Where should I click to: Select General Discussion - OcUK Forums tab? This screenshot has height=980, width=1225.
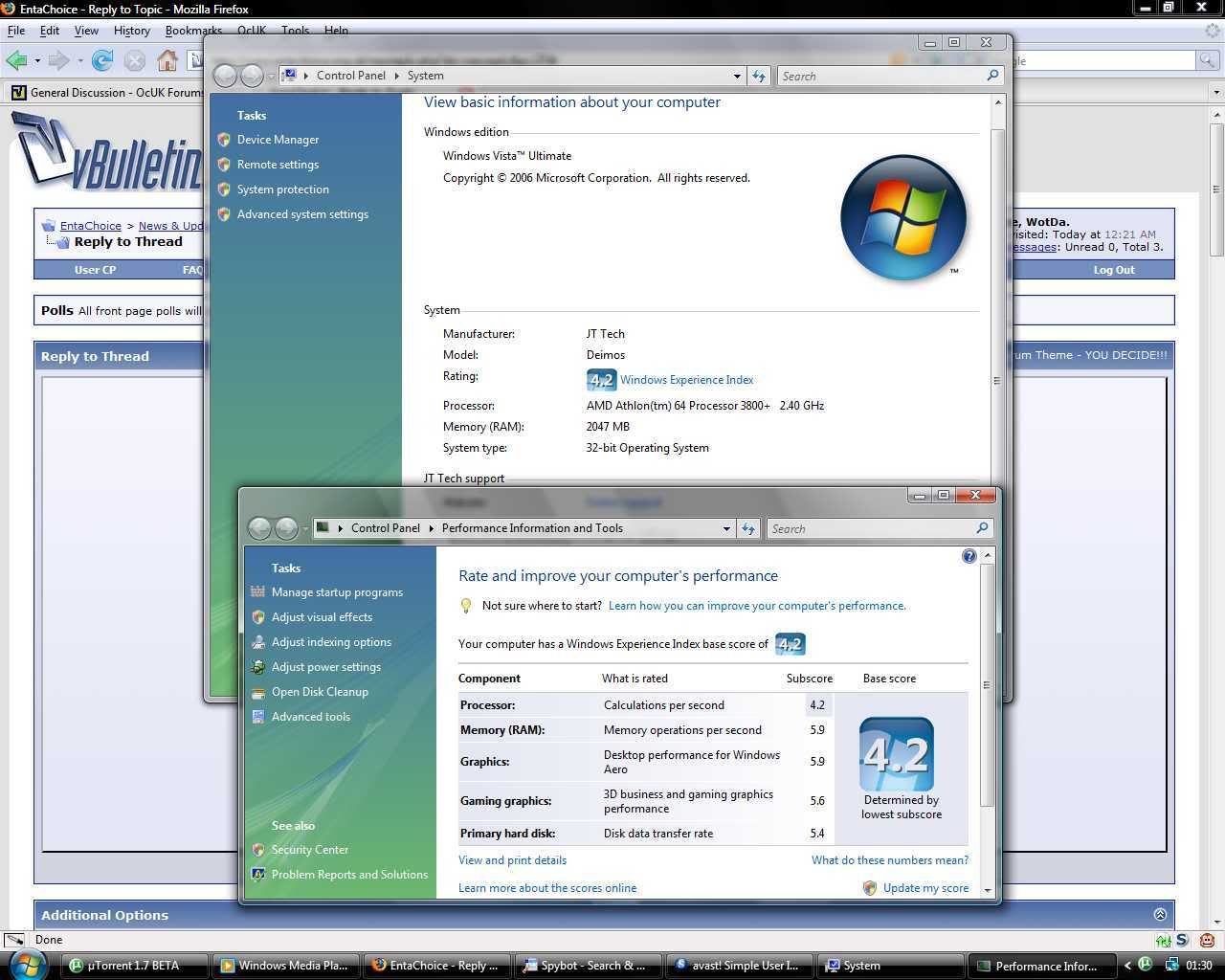pyautogui.click(x=107, y=93)
